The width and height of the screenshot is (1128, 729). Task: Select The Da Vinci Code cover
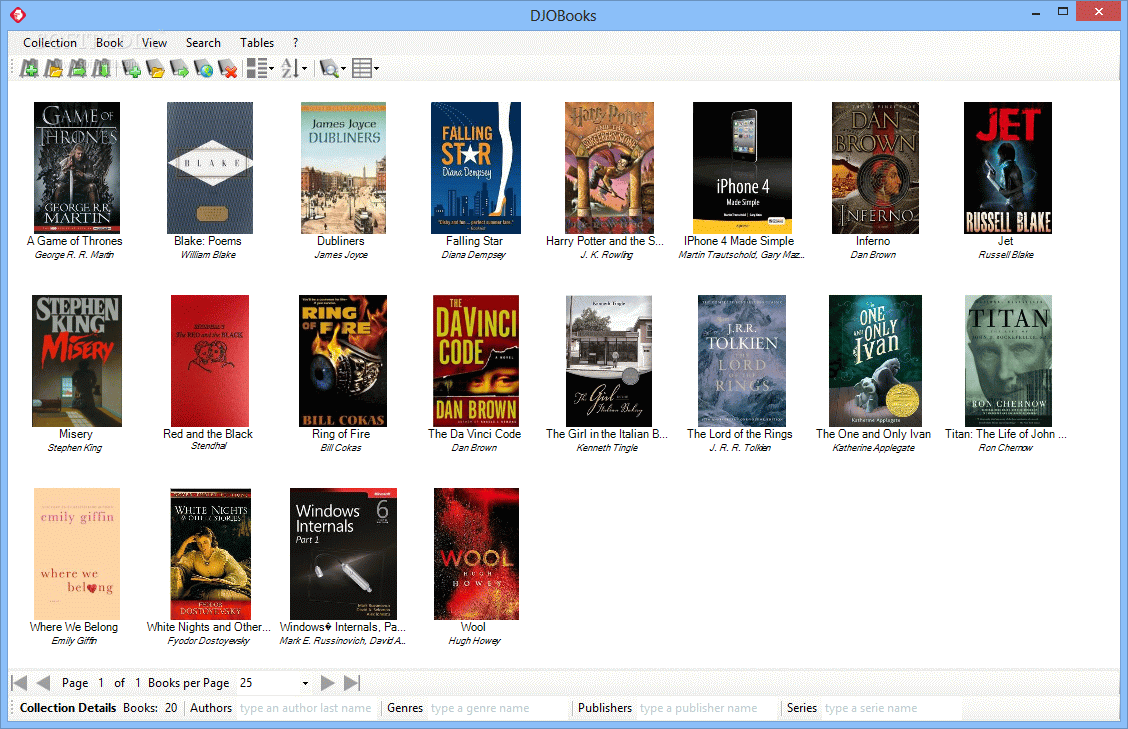pos(476,361)
